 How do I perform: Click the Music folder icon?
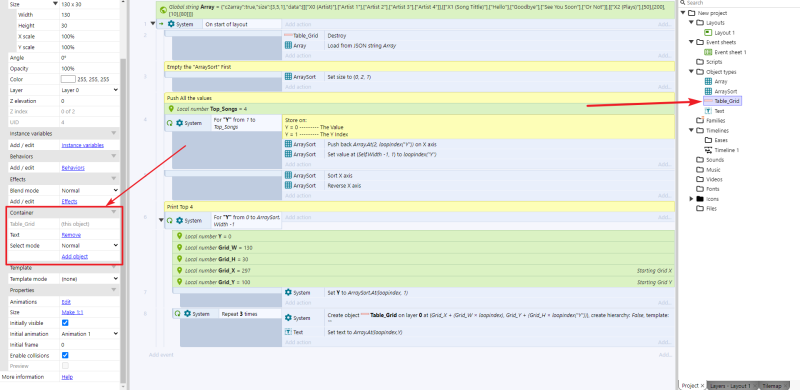coord(700,169)
